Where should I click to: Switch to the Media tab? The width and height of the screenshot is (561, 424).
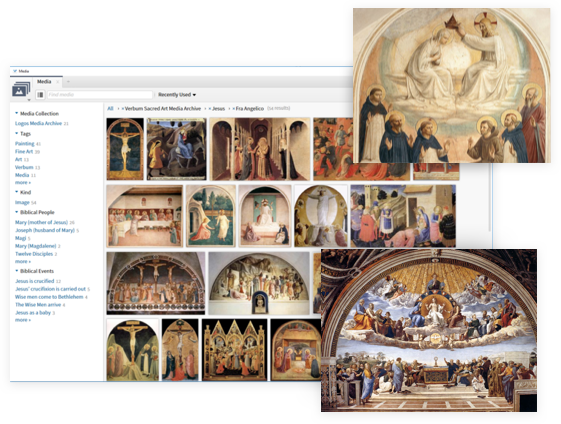[x=44, y=82]
